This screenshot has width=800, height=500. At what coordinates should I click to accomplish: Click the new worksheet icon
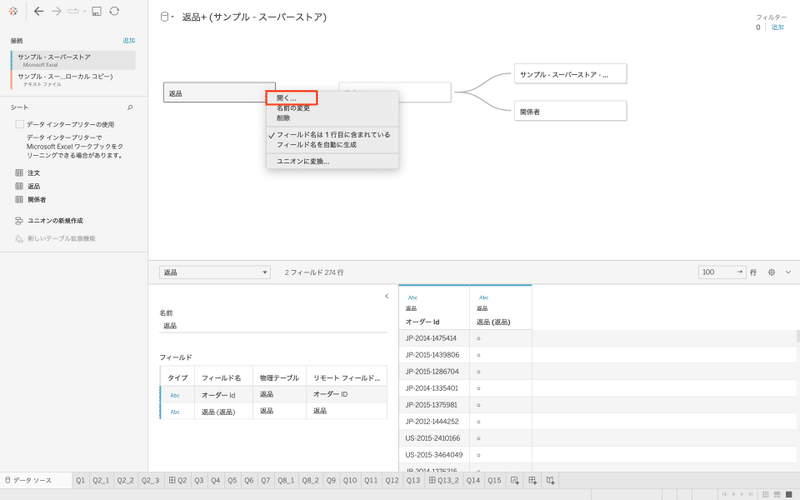tap(515, 481)
